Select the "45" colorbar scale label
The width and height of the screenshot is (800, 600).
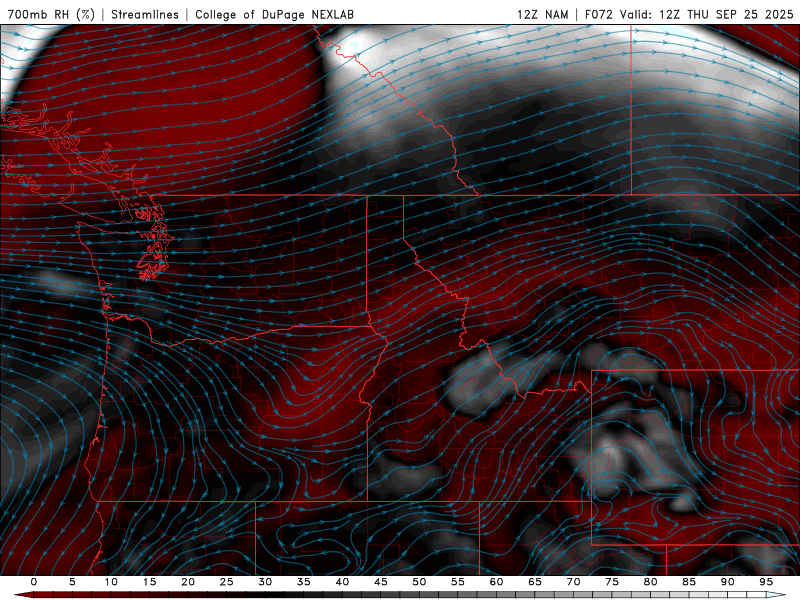coord(381,582)
